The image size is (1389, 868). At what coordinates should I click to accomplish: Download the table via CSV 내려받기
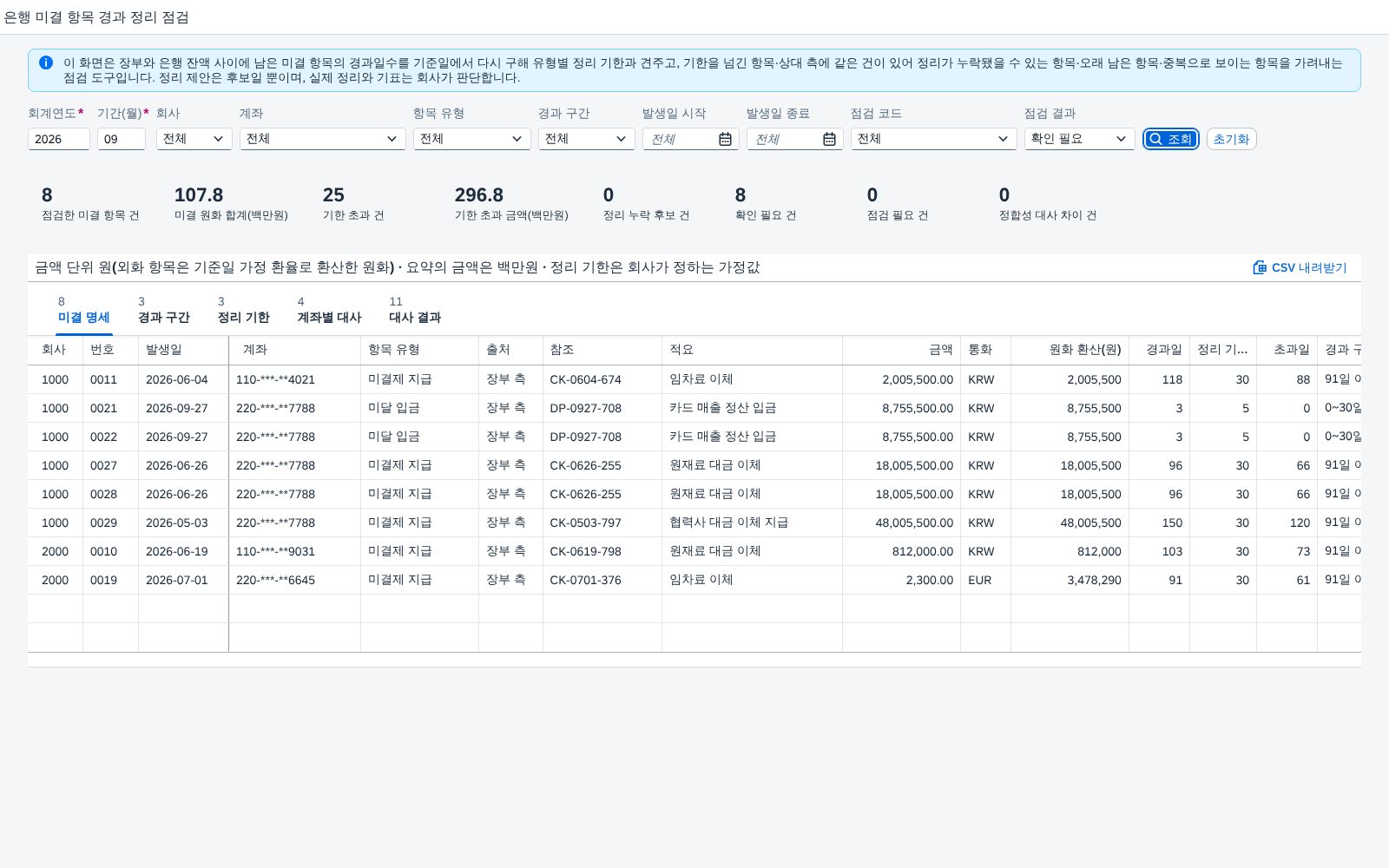(1300, 267)
